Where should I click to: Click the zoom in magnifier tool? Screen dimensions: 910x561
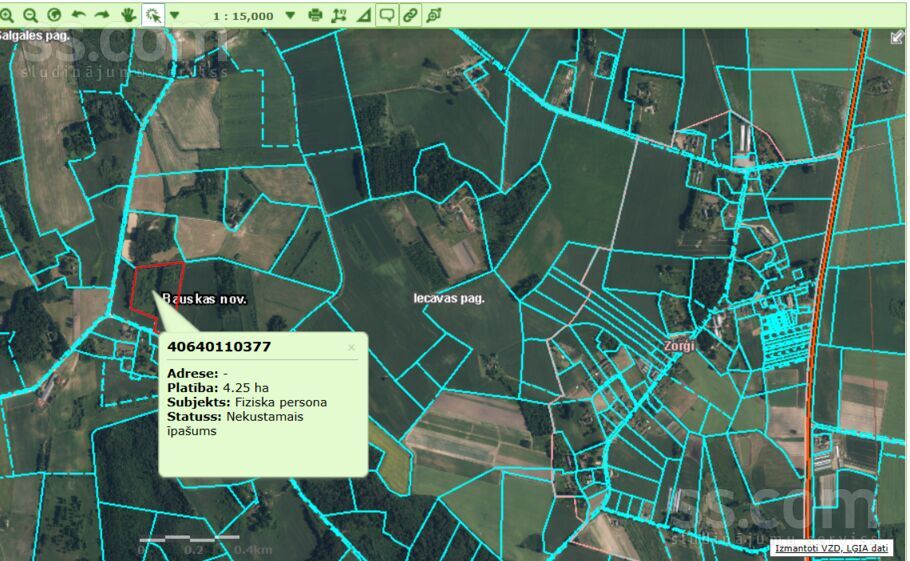(8, 15)
